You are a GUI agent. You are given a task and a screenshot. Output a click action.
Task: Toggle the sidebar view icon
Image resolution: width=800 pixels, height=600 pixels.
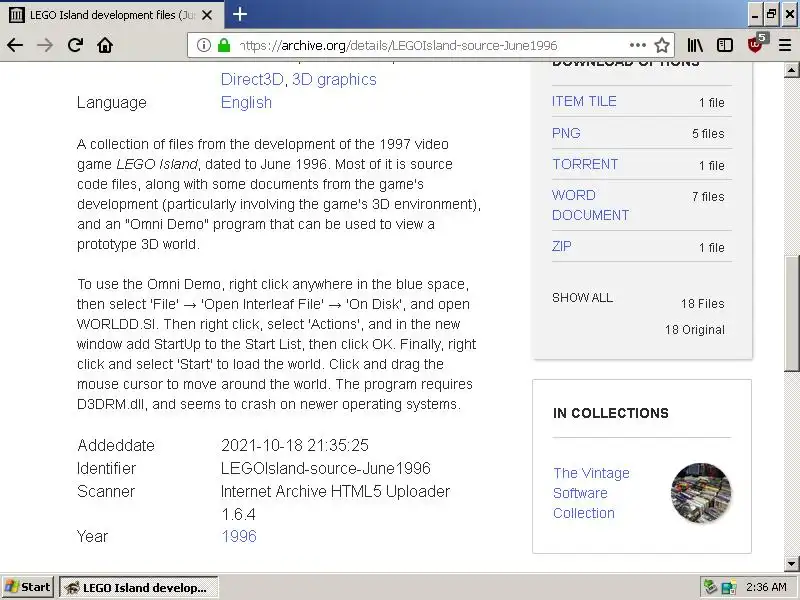pyautogui.click(x=724, y=45)
